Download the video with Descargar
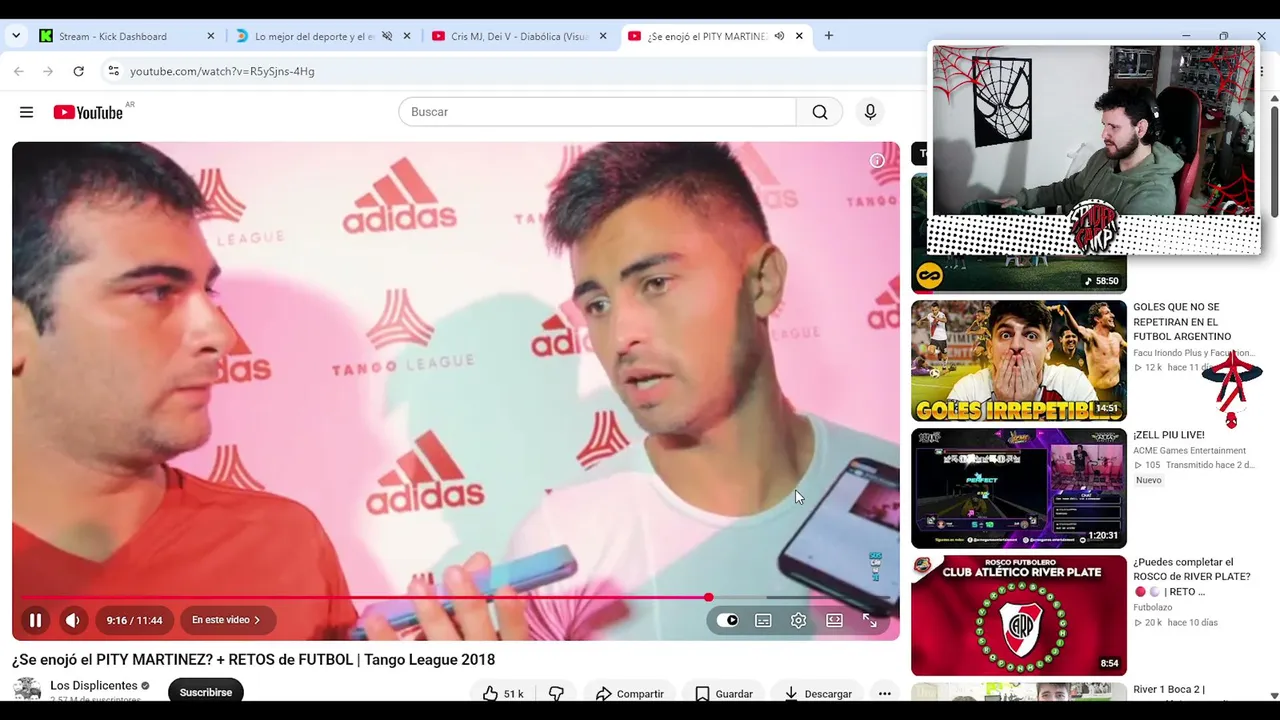Screen dimensions: 1280x720 pyautogui.click(x=817, y=693)
